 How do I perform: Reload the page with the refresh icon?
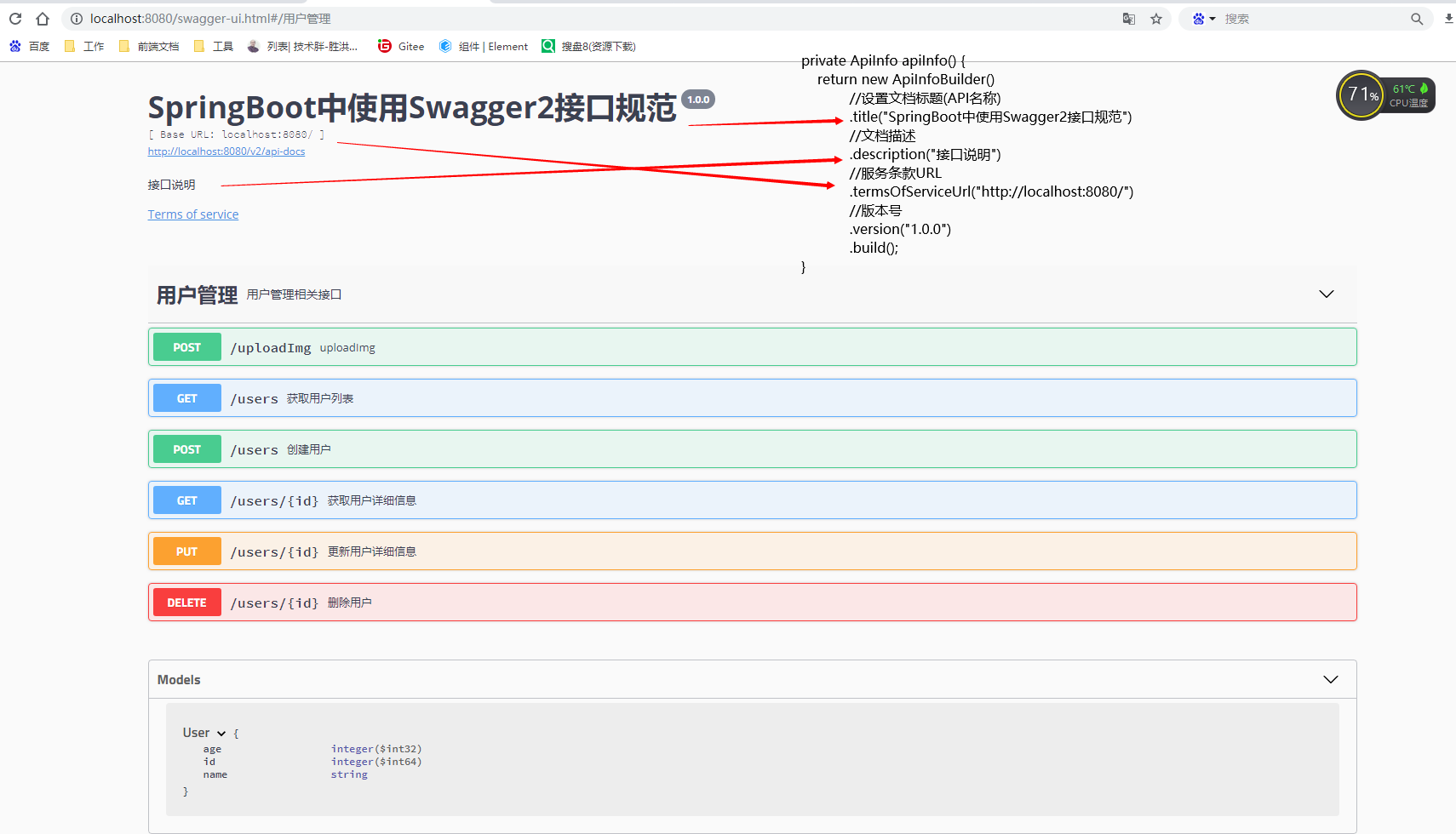(x=15, y=19)
